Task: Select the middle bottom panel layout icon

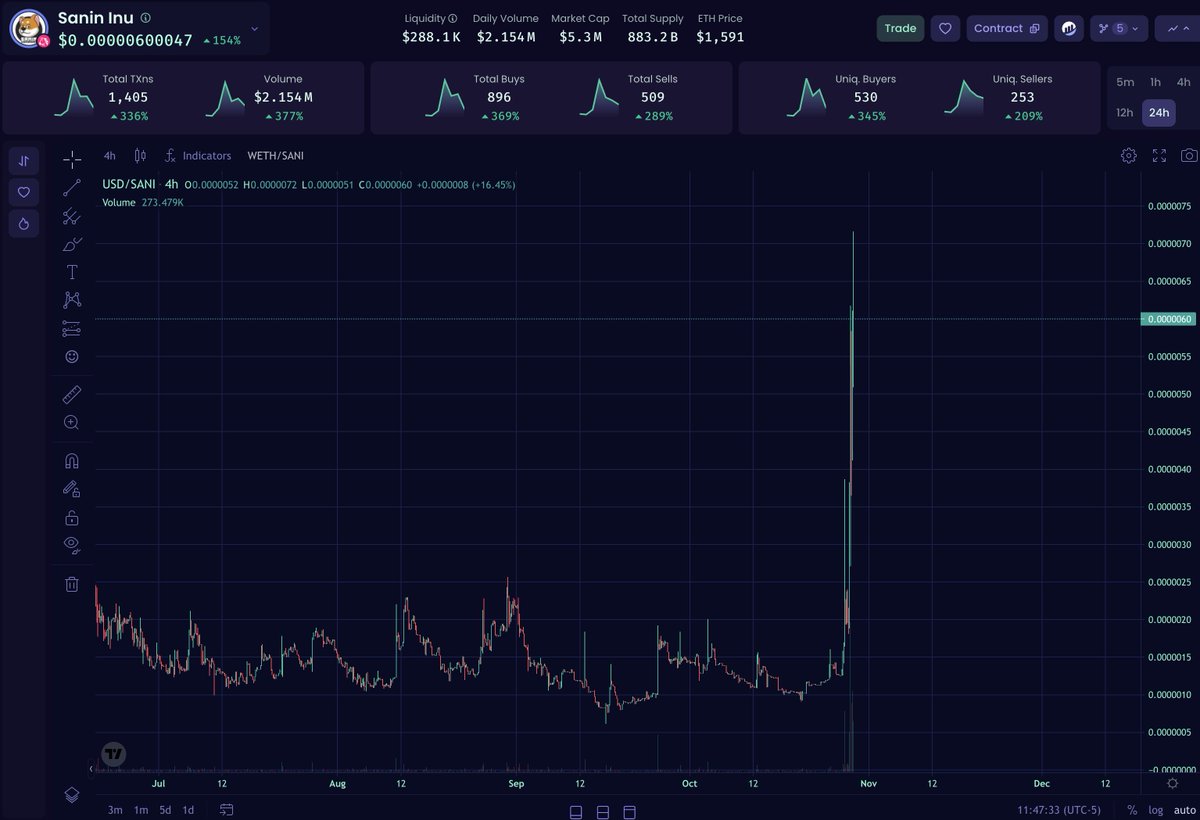Action: tap(603, 811)
